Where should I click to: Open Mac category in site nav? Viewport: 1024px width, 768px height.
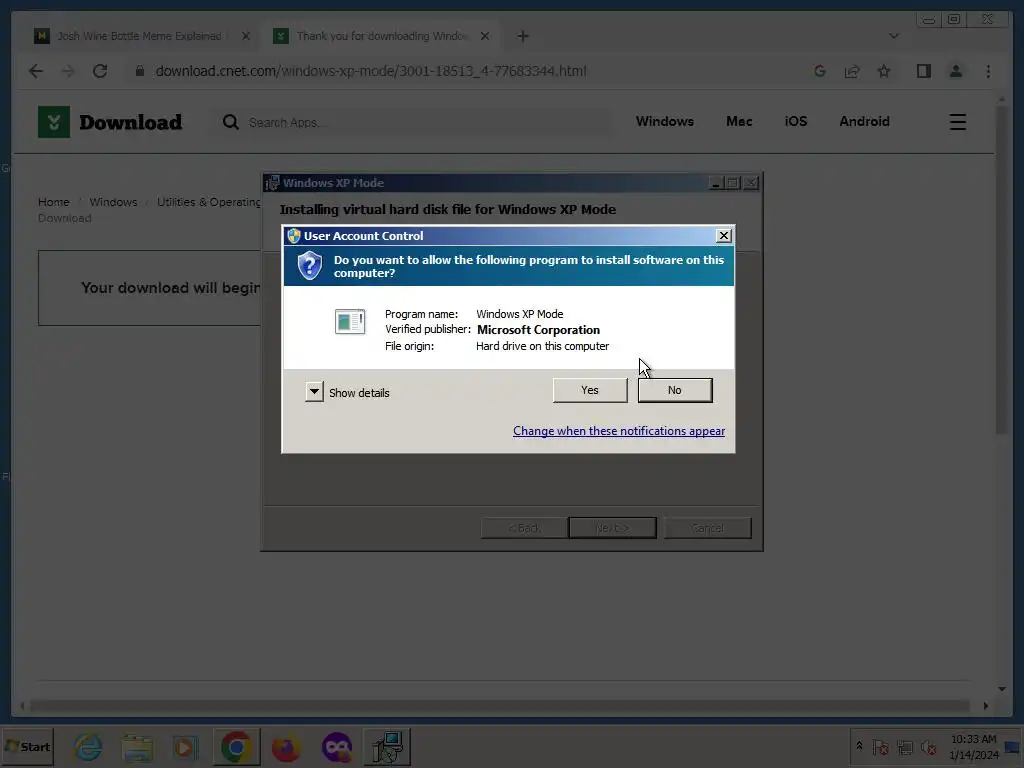point(739,121)
